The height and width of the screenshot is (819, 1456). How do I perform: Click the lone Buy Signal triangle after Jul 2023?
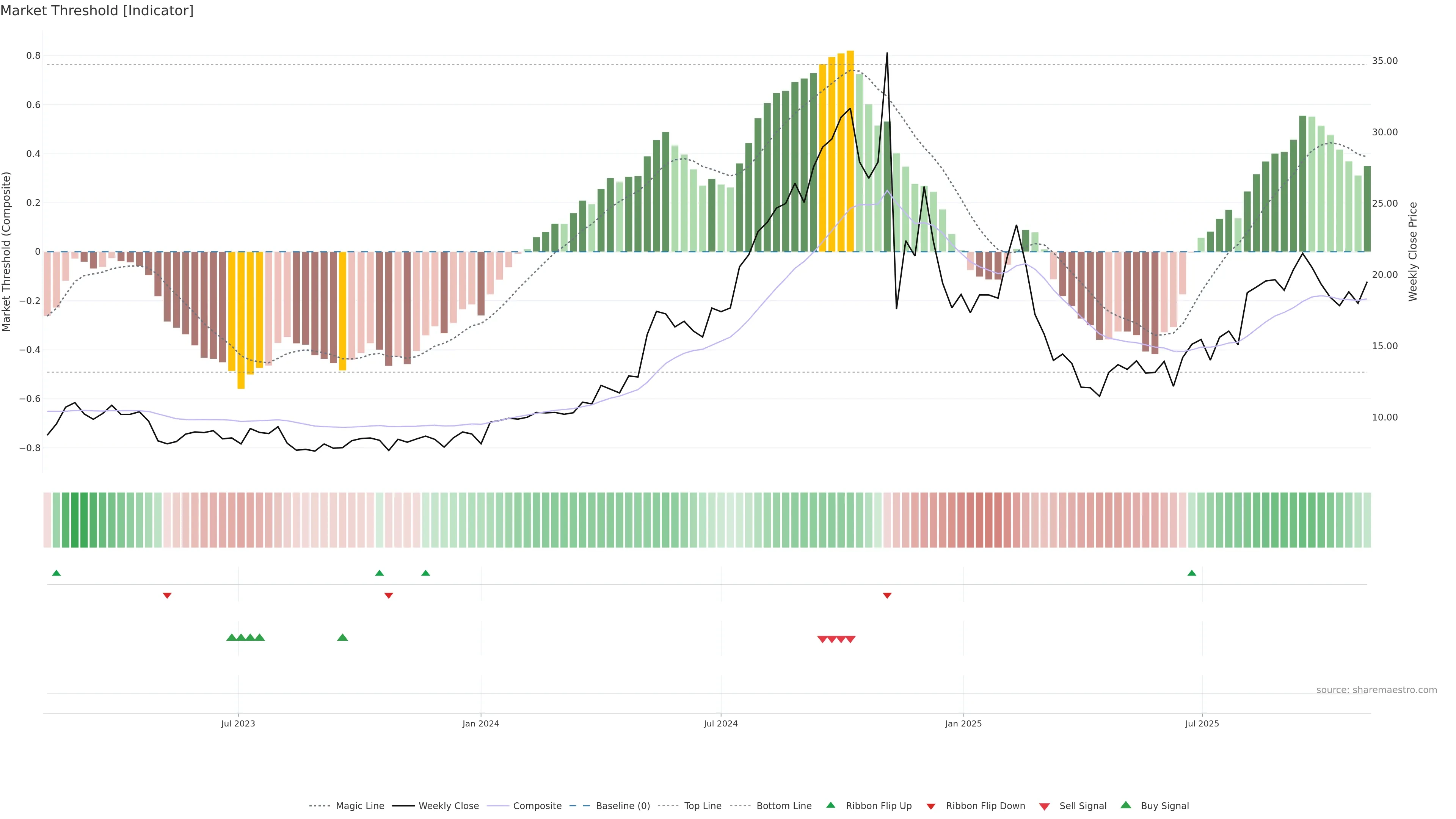point(342,637)
